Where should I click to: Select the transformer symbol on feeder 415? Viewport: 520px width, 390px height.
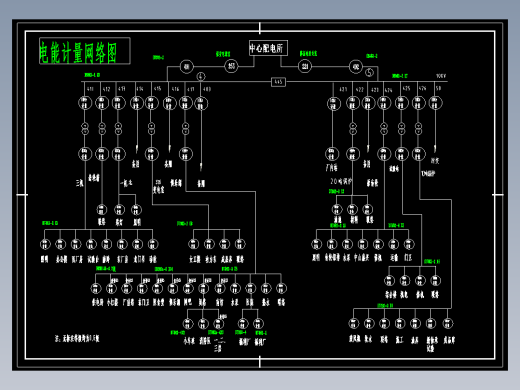151,129
